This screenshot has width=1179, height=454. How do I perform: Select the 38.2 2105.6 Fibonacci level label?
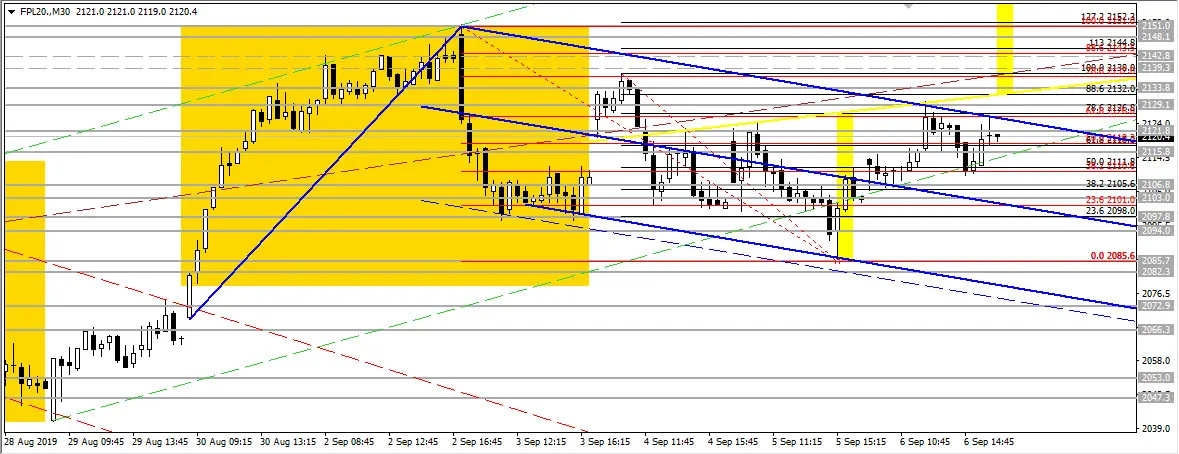(1108, 183)
